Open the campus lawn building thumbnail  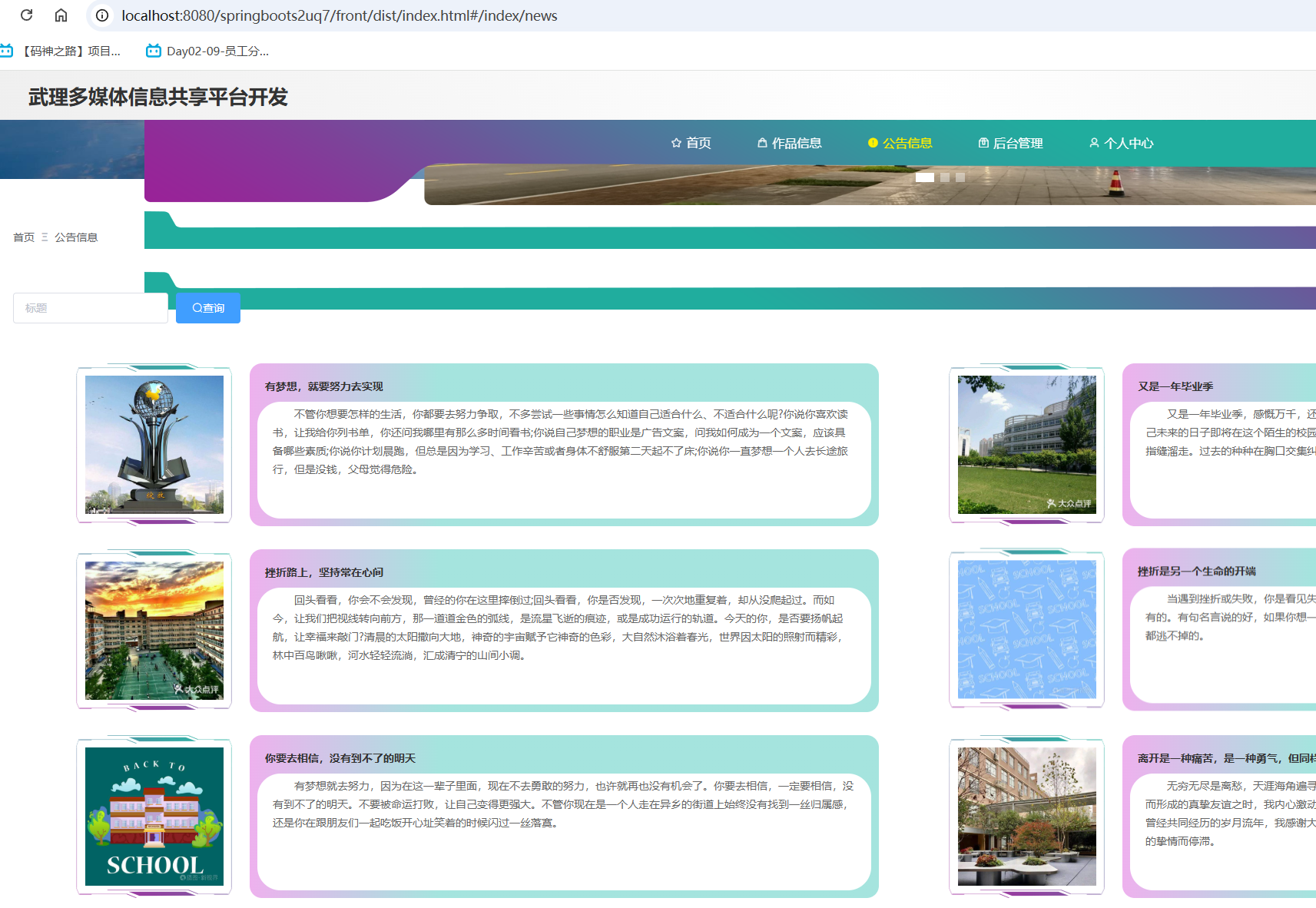click(x=1027, y=445)
